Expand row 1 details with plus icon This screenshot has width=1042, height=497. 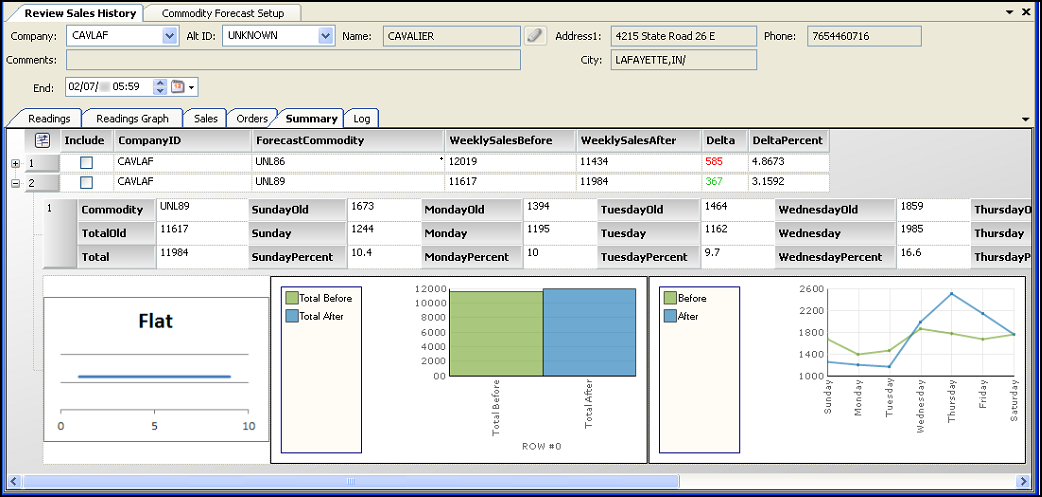pos(14,163)
